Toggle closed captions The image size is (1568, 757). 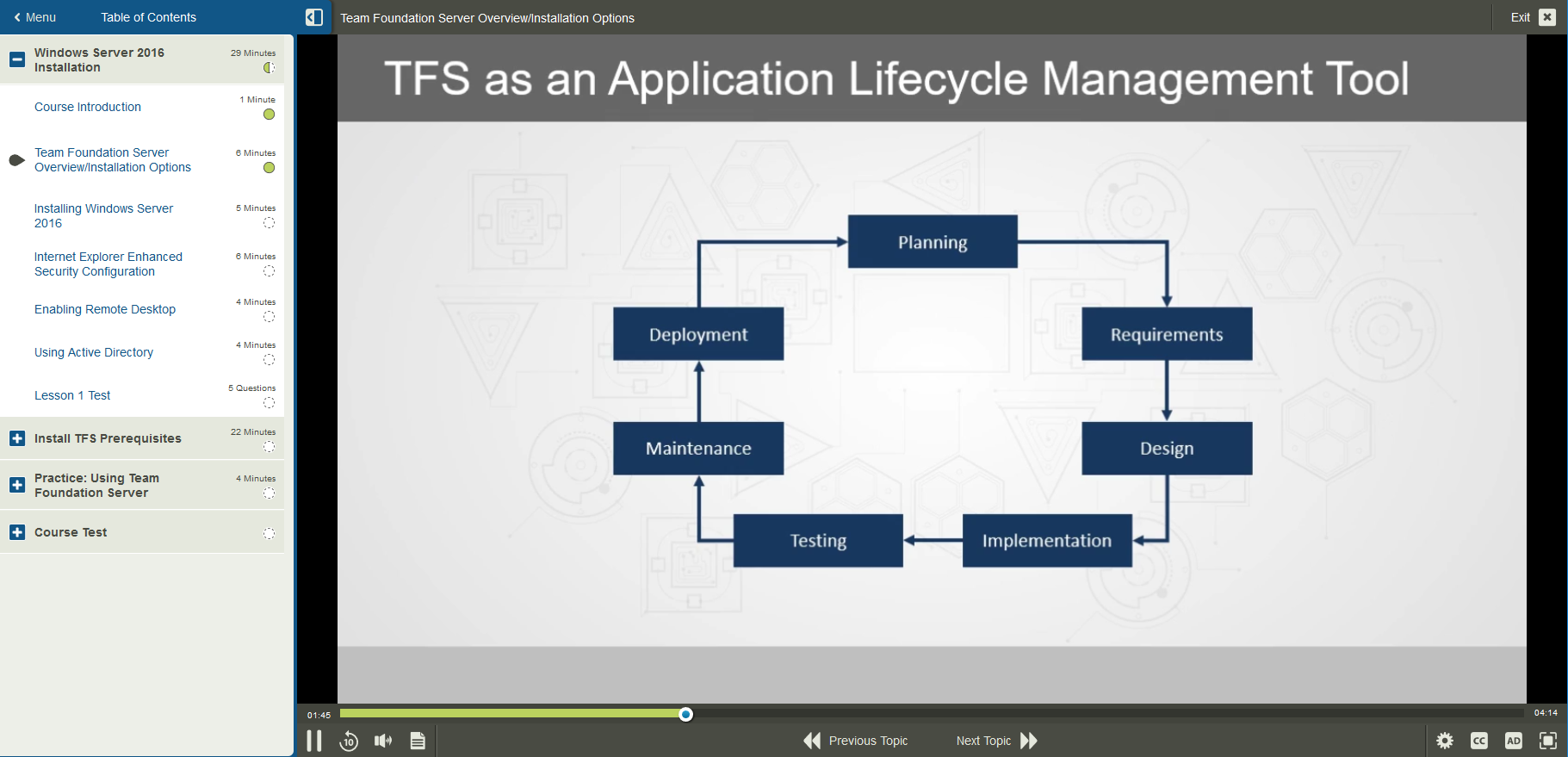(1479, 741)
